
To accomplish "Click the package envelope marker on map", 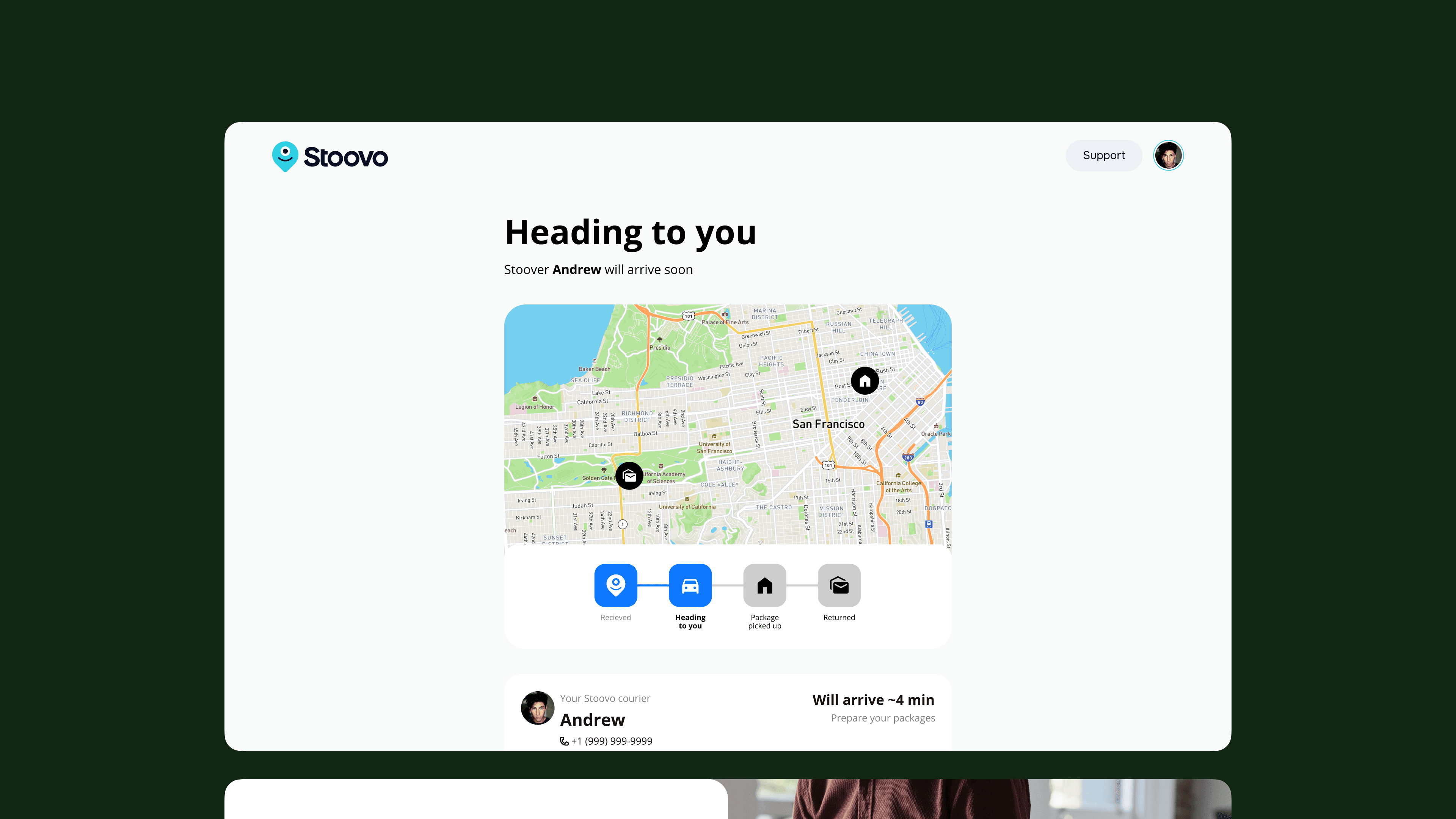I will (x=629, y=476).
